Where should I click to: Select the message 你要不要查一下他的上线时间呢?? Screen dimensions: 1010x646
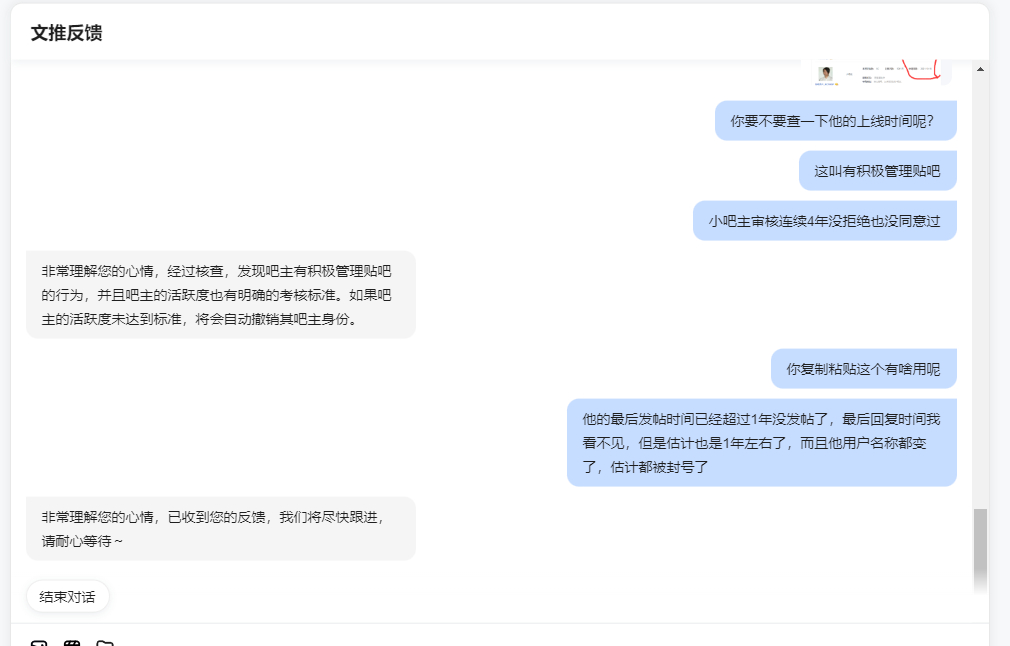pos(835,120)
